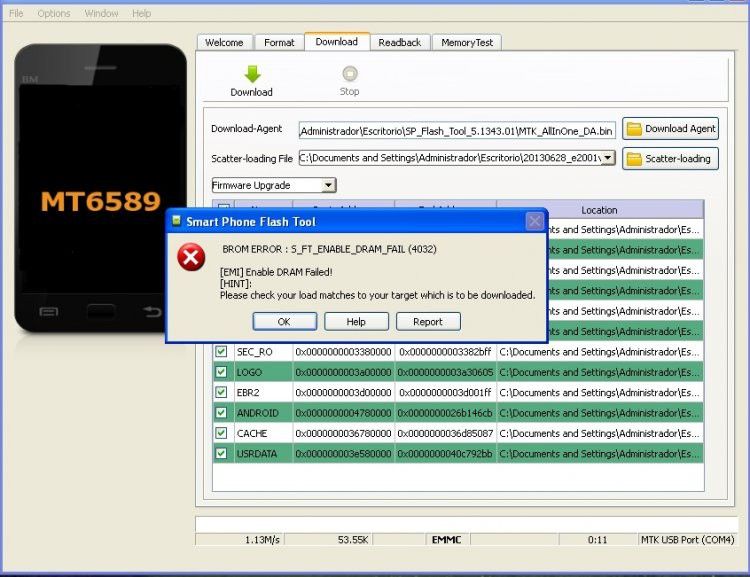This screenshot has height=577, width=750.
Task: Close the Smart Phone Flash Tool dialog
Action: [x=534, y=221]
